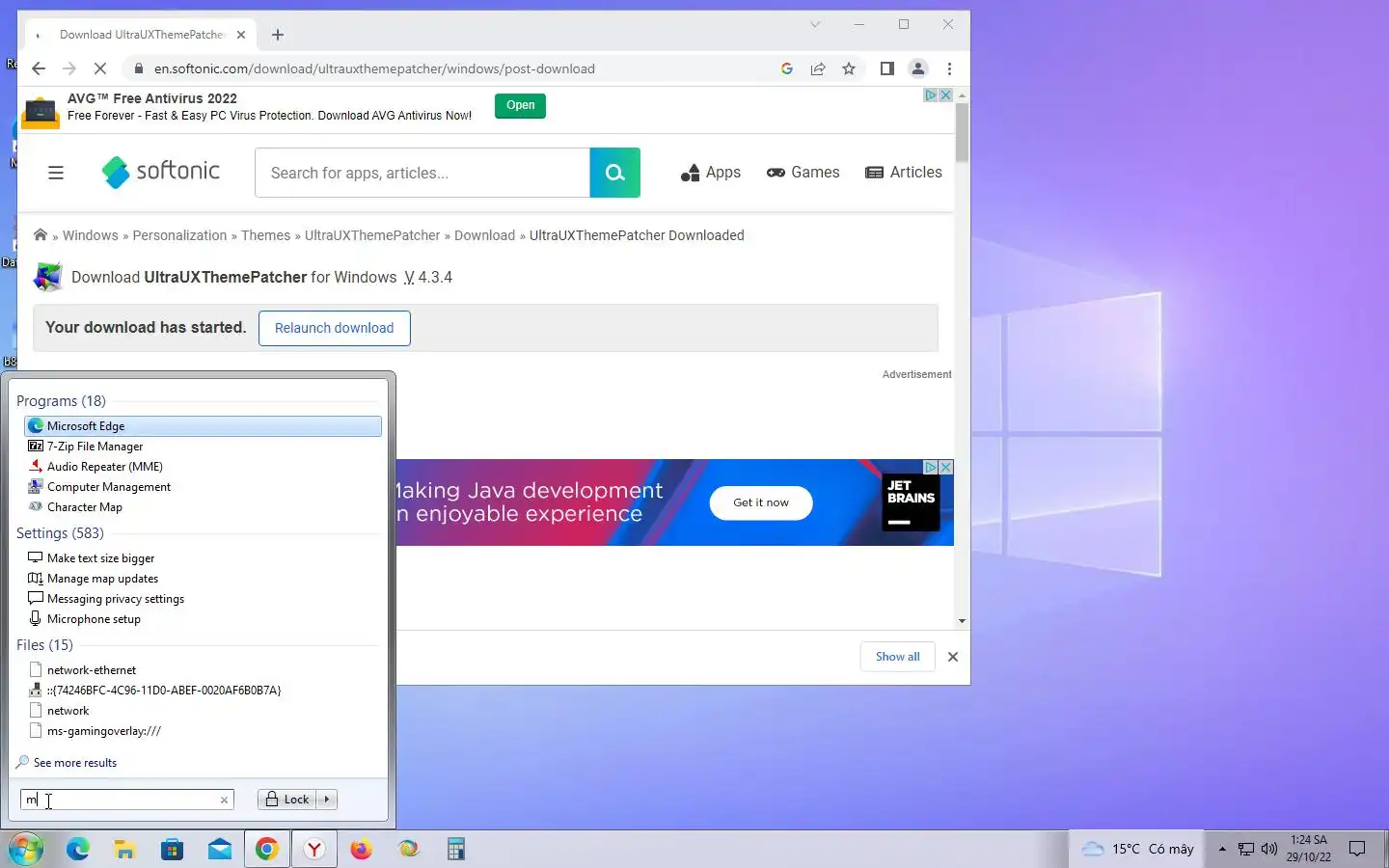
Task: Open the Articles section
Action: point(904,173)
